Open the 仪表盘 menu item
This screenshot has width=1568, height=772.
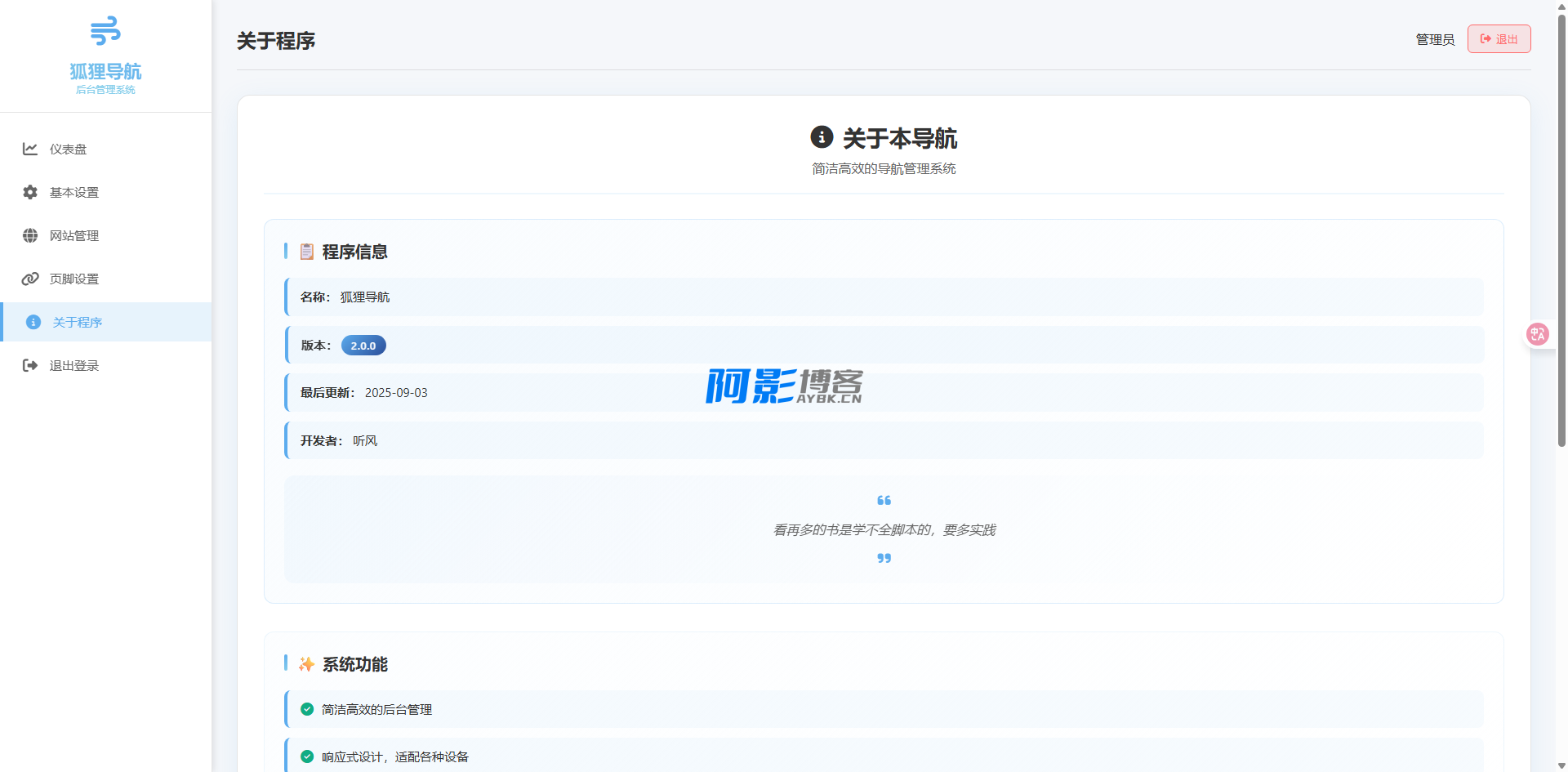tap(68, 149)
